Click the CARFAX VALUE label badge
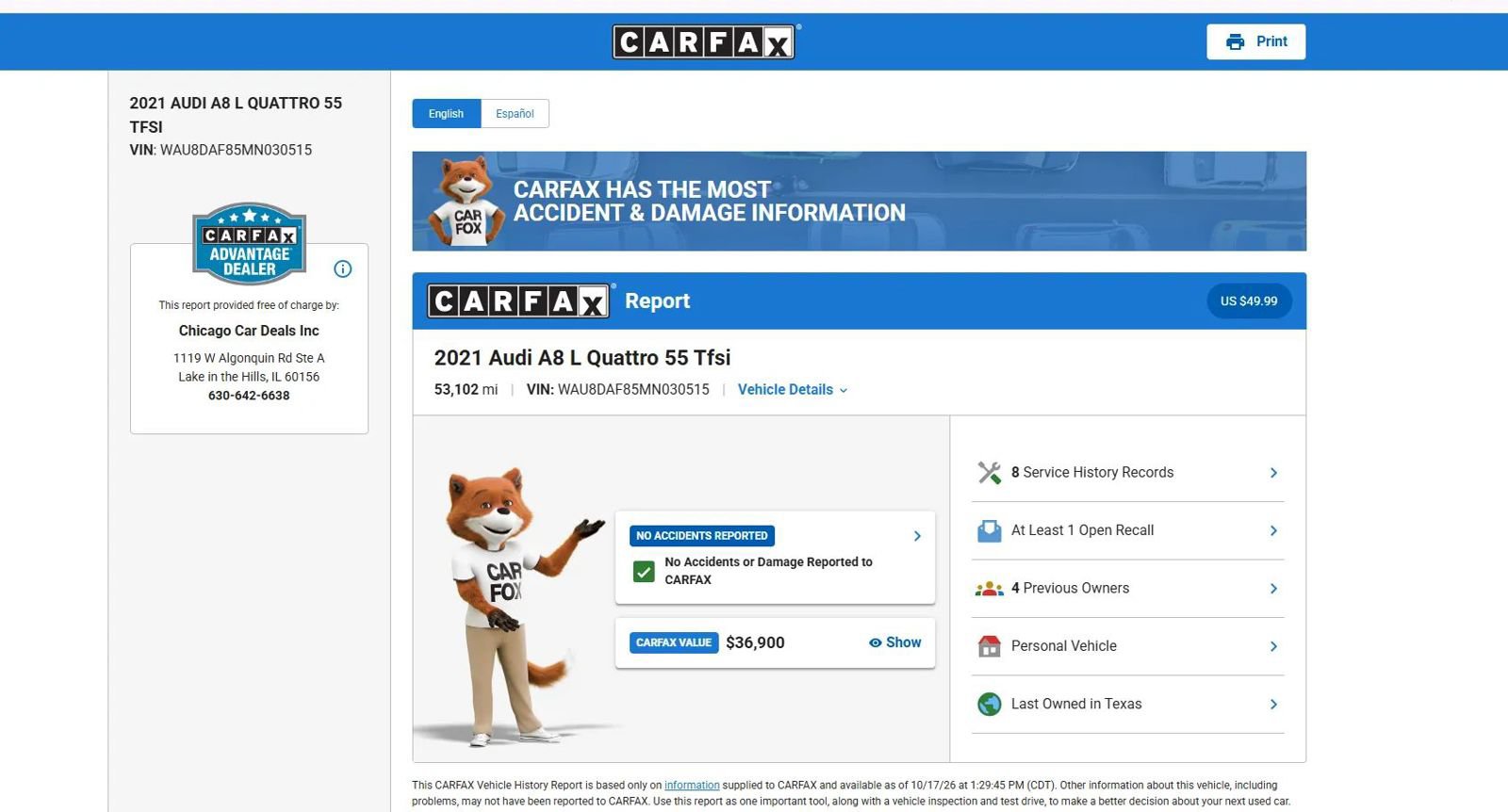 674,642
